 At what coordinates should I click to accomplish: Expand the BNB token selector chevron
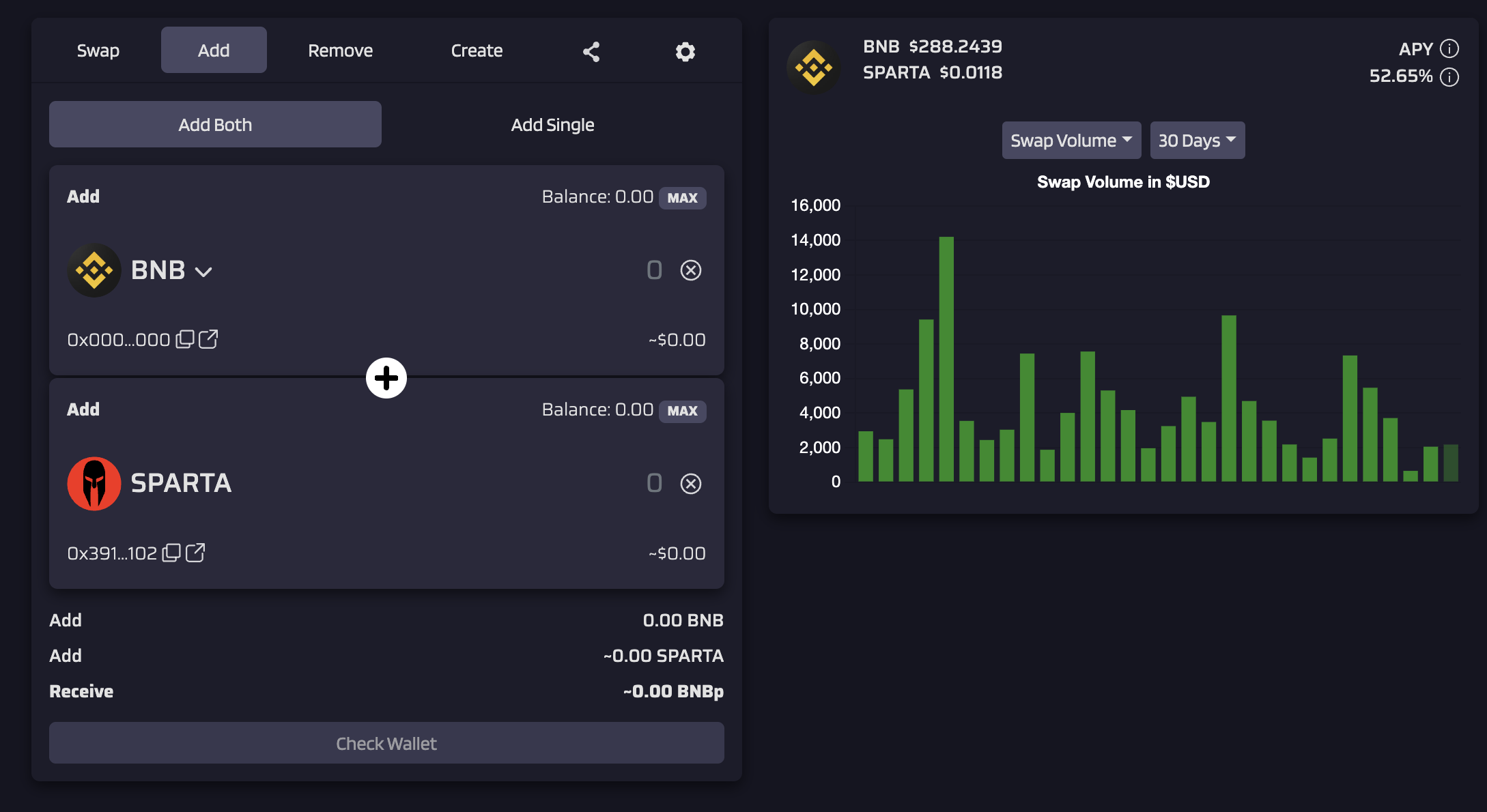(203, 272)
